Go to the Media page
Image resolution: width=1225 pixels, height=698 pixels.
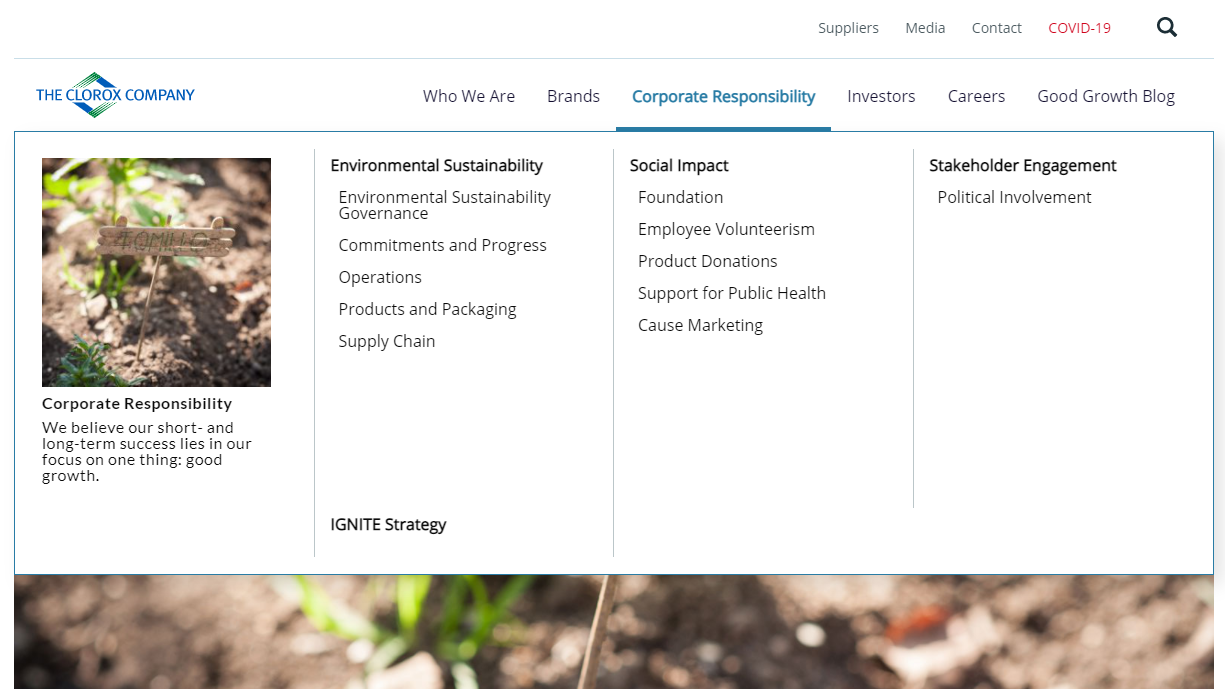point(925,28)
